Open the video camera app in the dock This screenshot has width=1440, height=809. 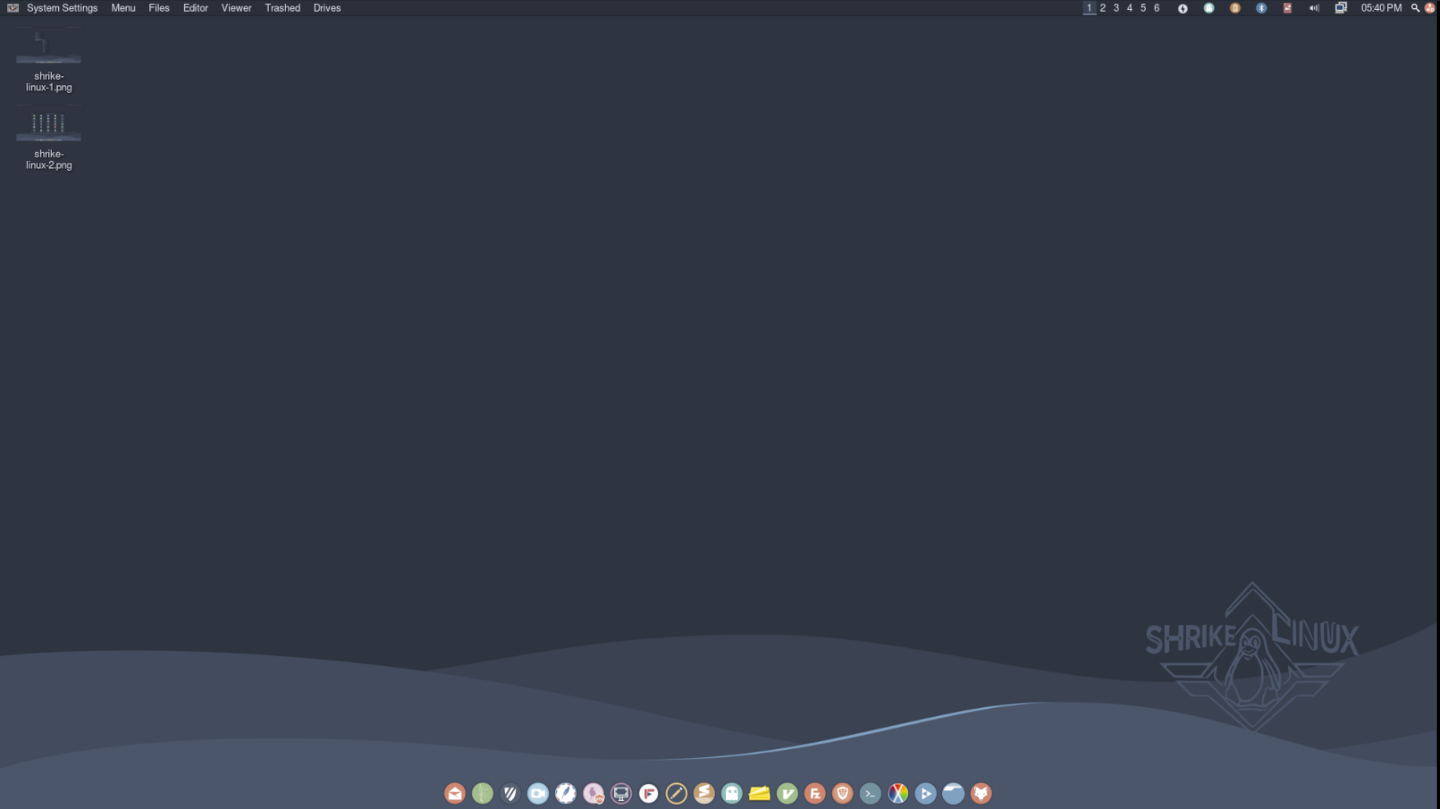(538, 794)
